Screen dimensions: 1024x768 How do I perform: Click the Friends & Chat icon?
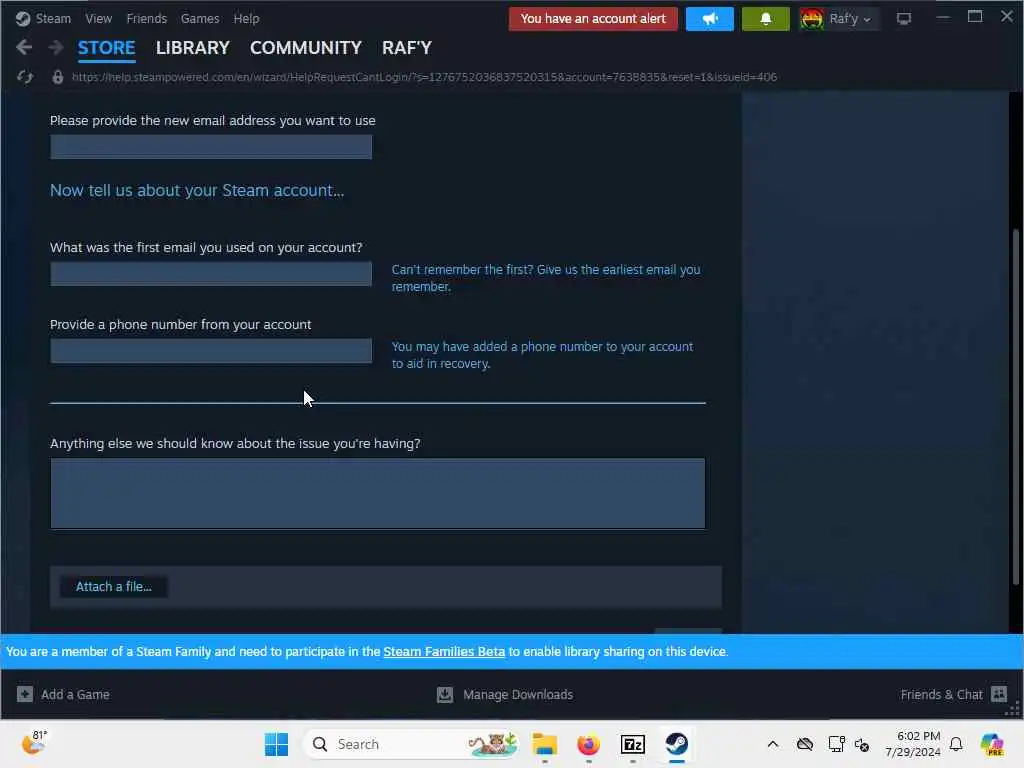[999, 694]
